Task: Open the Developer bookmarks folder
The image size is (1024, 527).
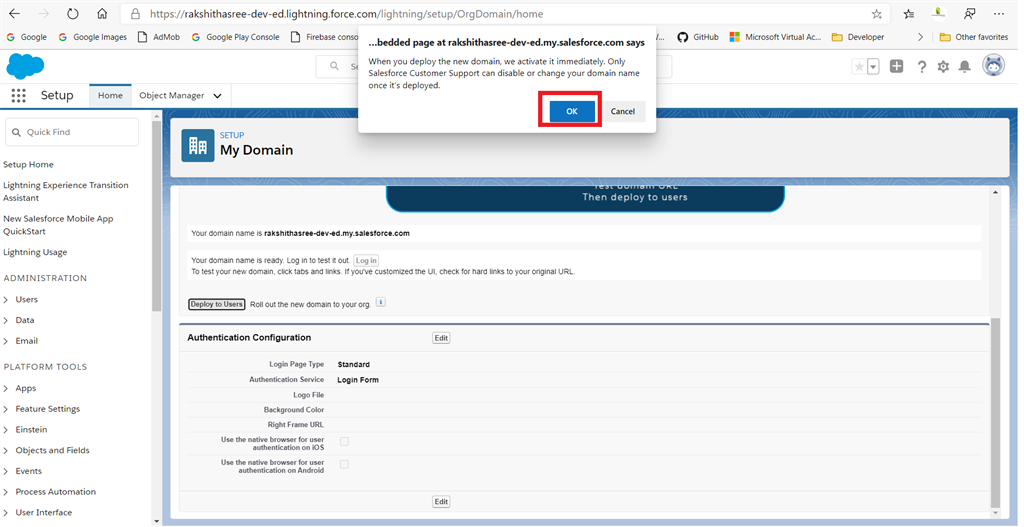Action: (x=858, y=37)
